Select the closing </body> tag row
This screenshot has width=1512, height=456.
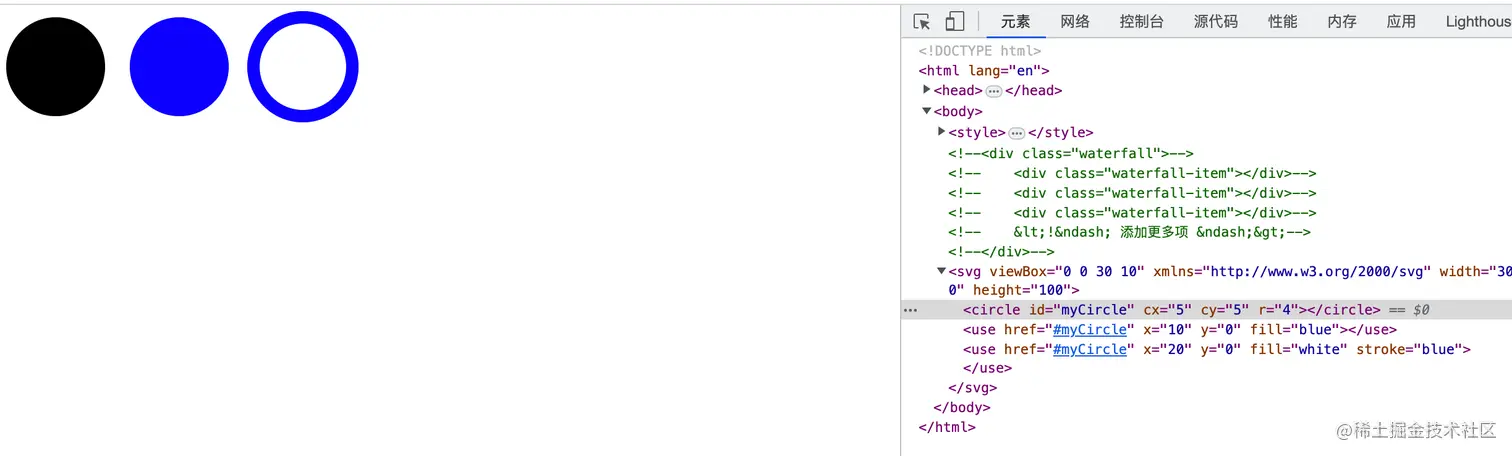point(962,408)
